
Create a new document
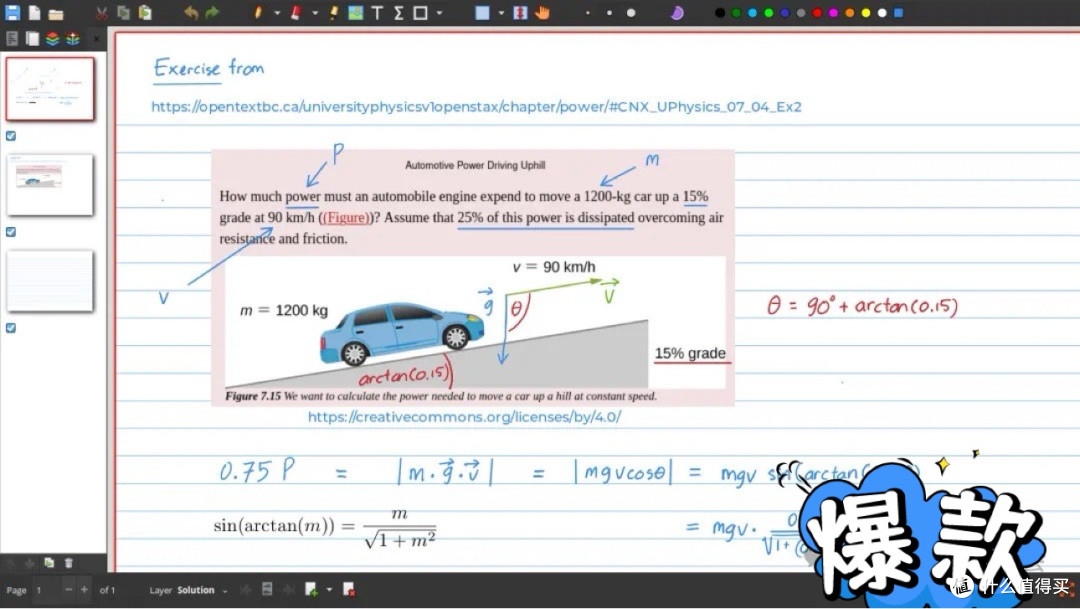(x=34, y=12)
